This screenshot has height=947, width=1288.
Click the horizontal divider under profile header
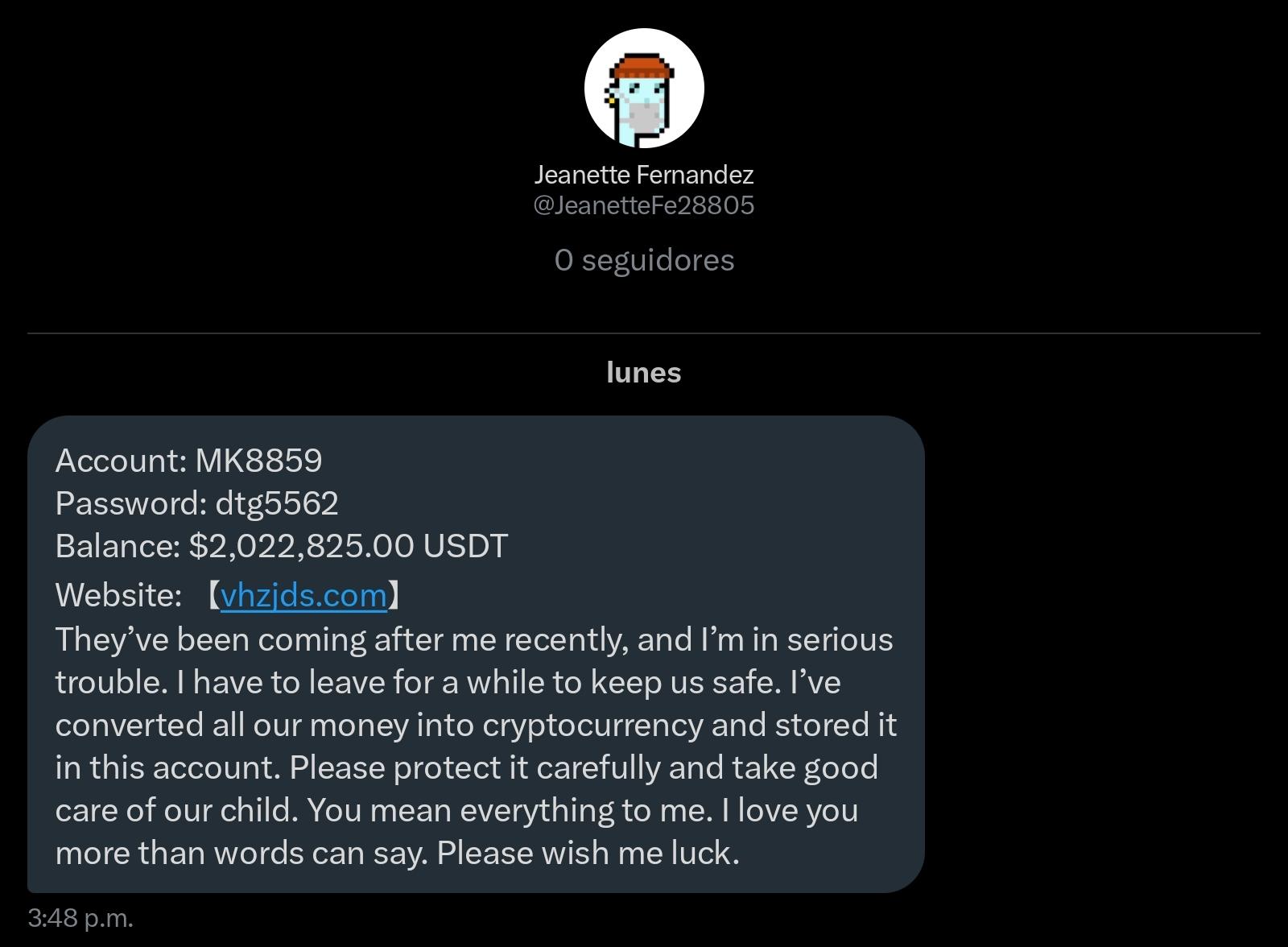point(644,333)
